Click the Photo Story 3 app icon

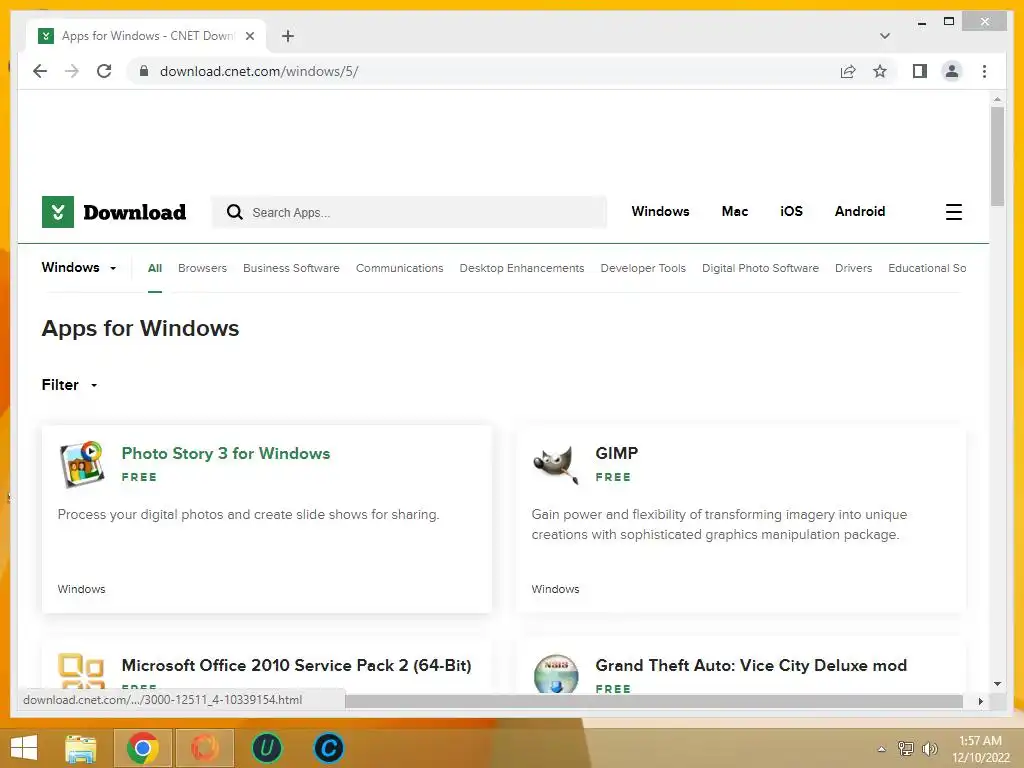[x=82, y=464]
